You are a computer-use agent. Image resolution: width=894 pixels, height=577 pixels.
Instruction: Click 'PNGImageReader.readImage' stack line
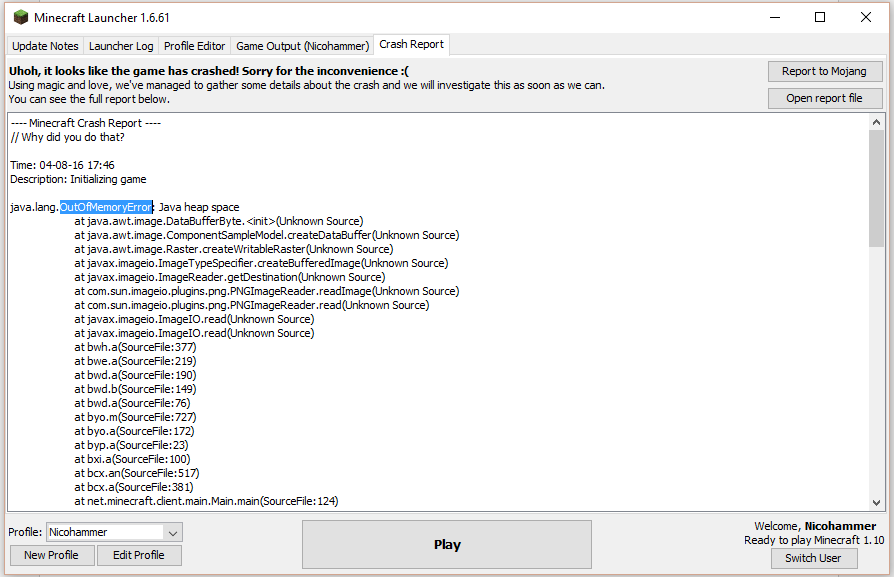267,291
